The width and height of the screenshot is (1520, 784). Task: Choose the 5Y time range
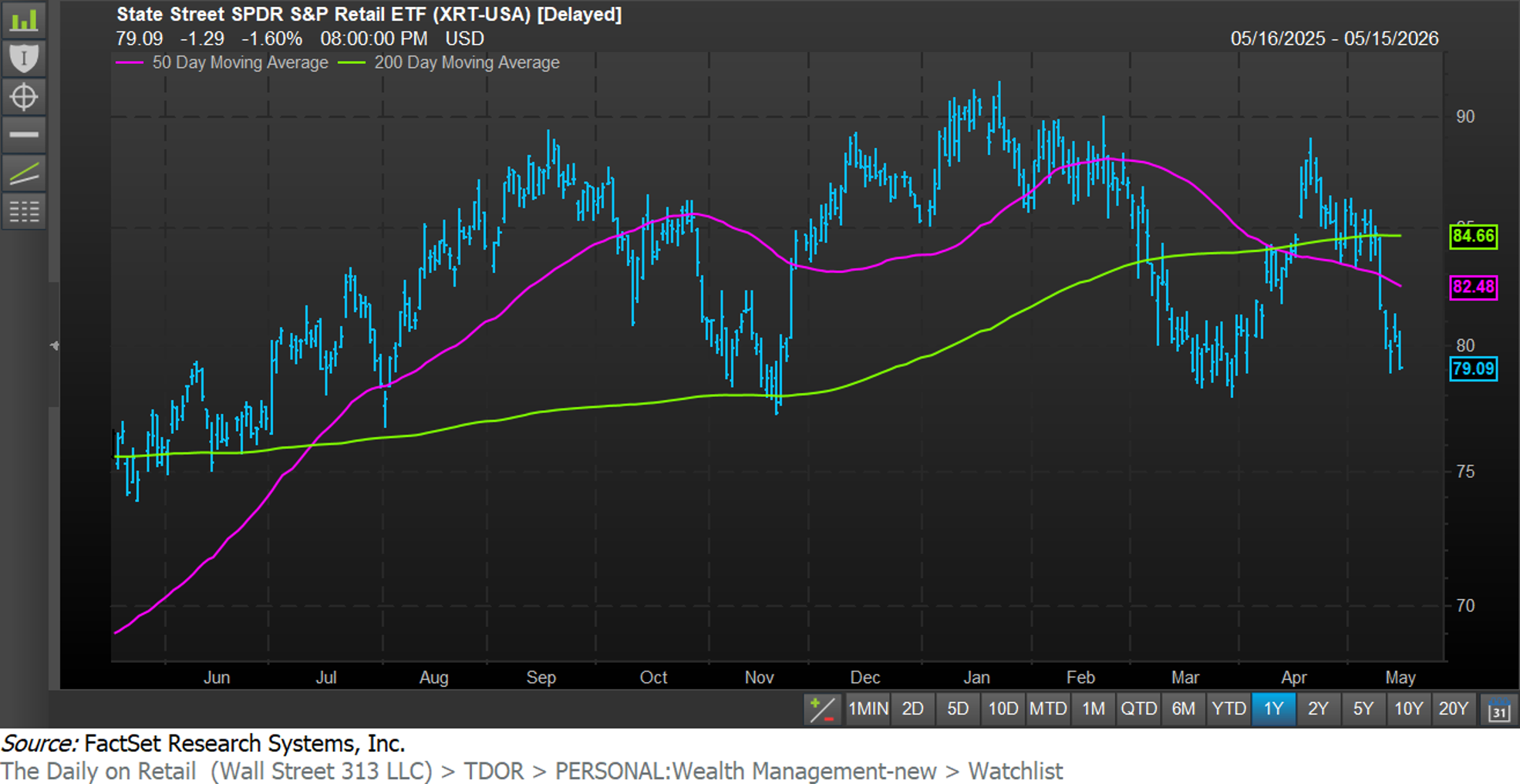click(x=1363, y=708)
